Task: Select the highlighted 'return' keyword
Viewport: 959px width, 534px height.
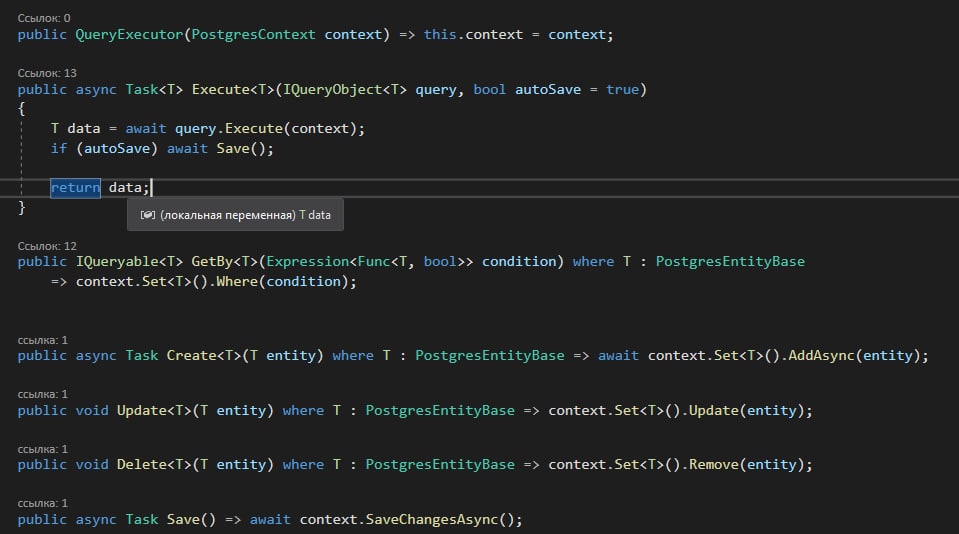Action: tap(75, 188)
